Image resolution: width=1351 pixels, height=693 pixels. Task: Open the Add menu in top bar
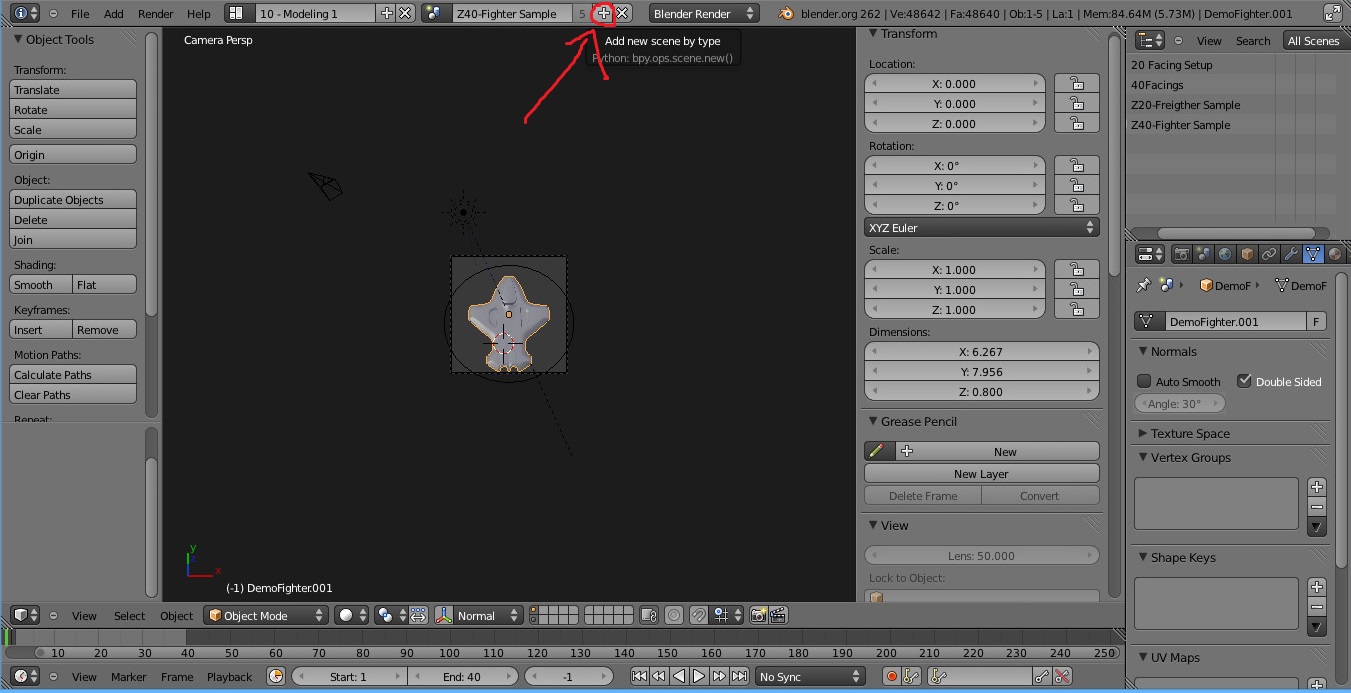point(114,14)
